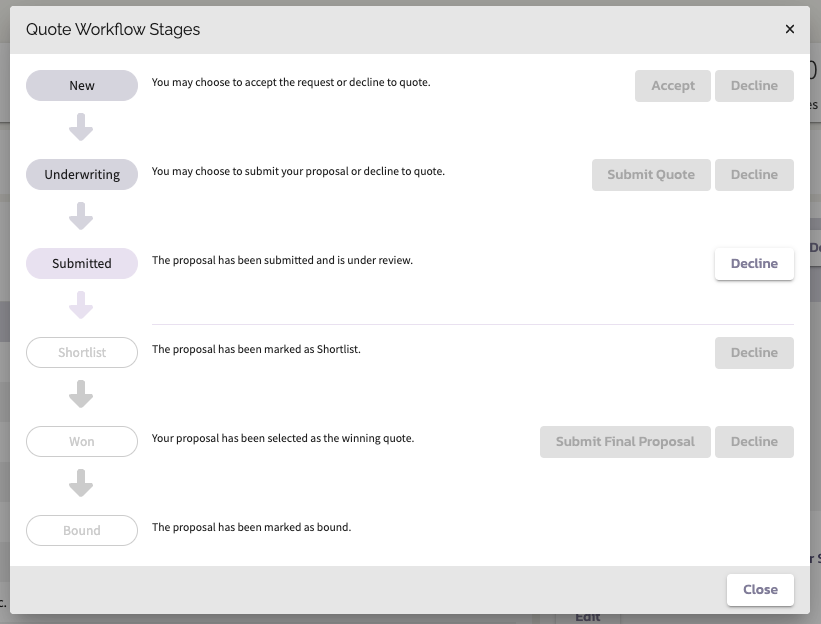Click Decline in the Submitted stage row
Screen dimensions: 821x624
[x=754, y=263]
